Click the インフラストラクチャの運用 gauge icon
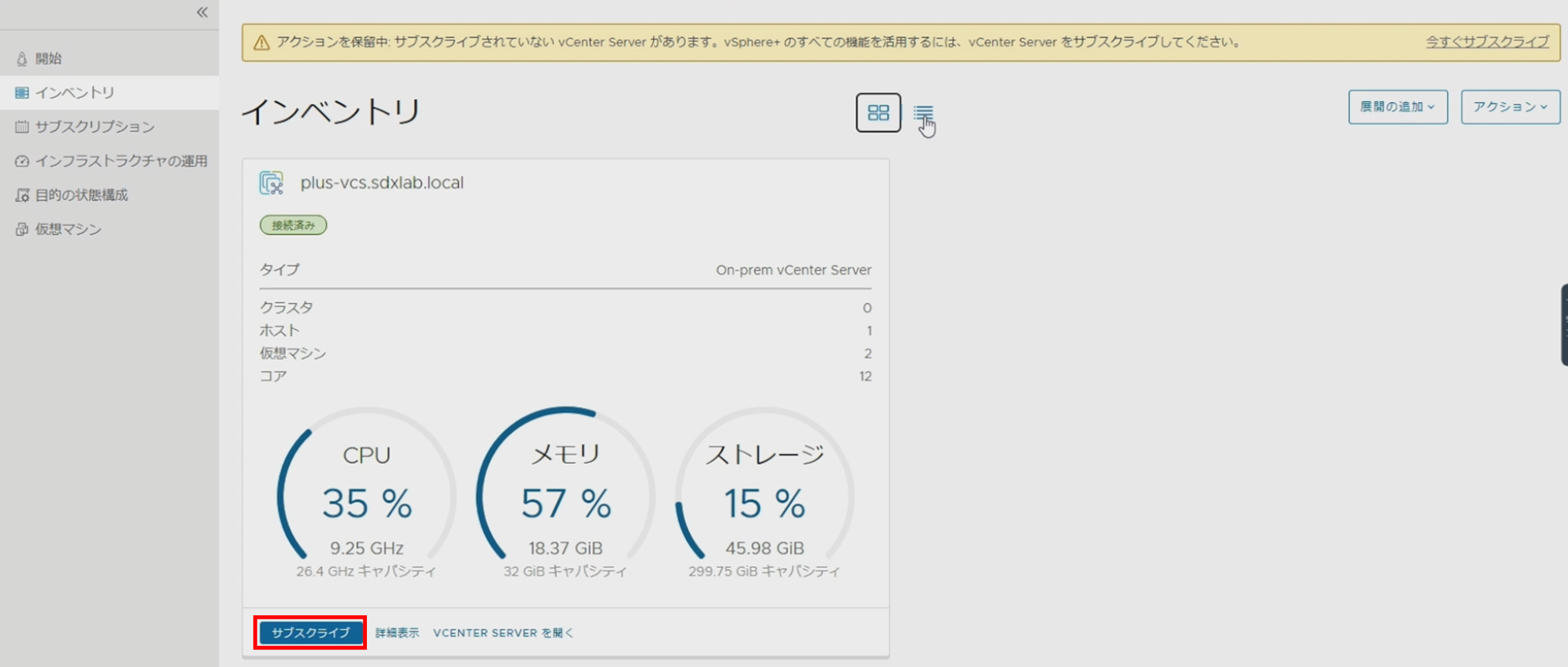Viewport: 1568px width, 667px height. 21,161
